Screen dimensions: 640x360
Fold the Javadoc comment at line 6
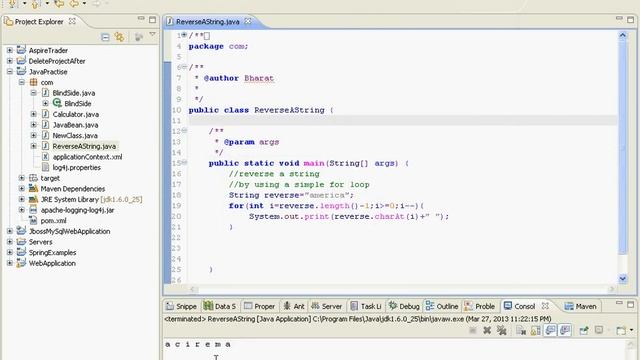184,67
